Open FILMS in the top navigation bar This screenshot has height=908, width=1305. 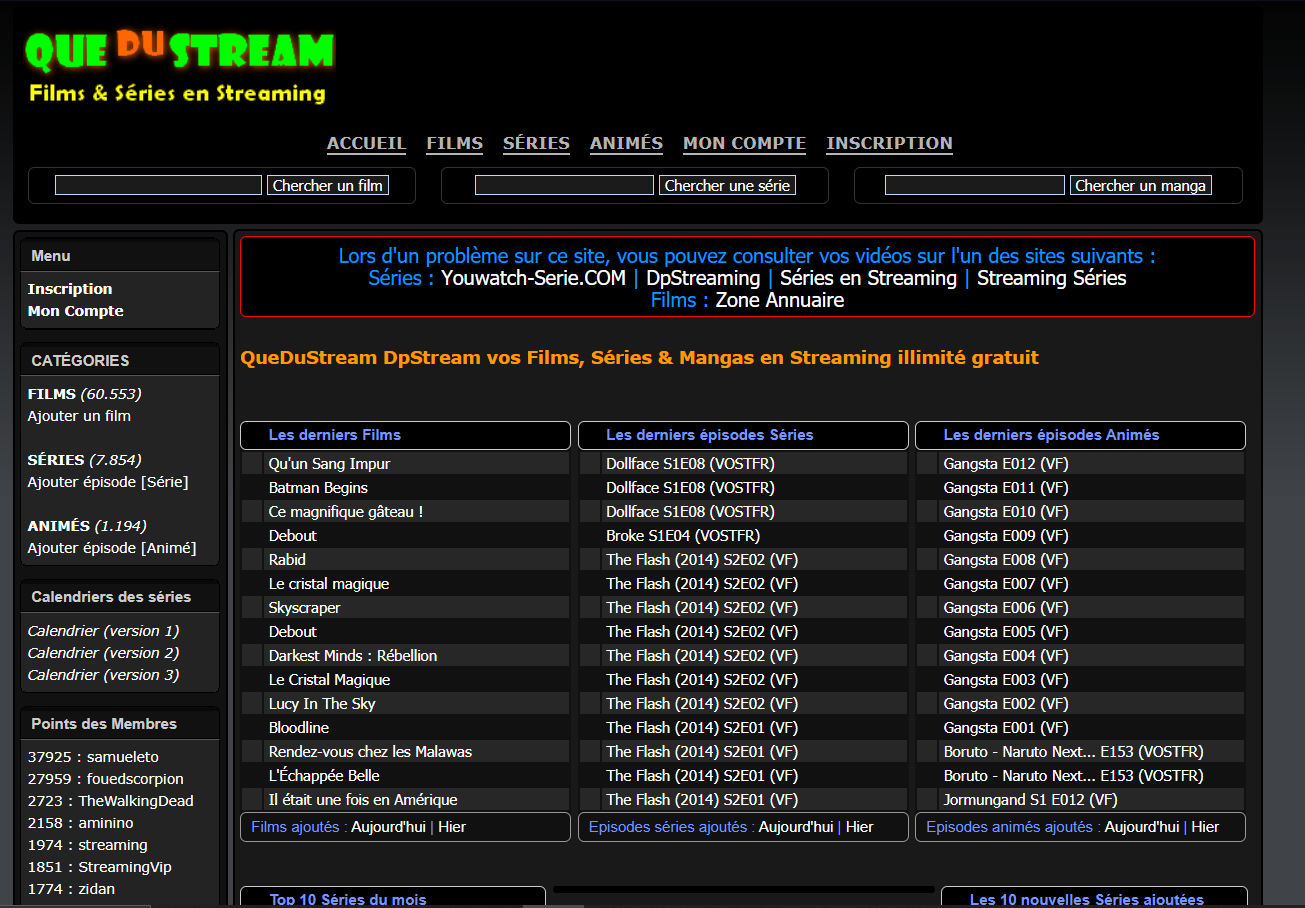tap(454, 143)
